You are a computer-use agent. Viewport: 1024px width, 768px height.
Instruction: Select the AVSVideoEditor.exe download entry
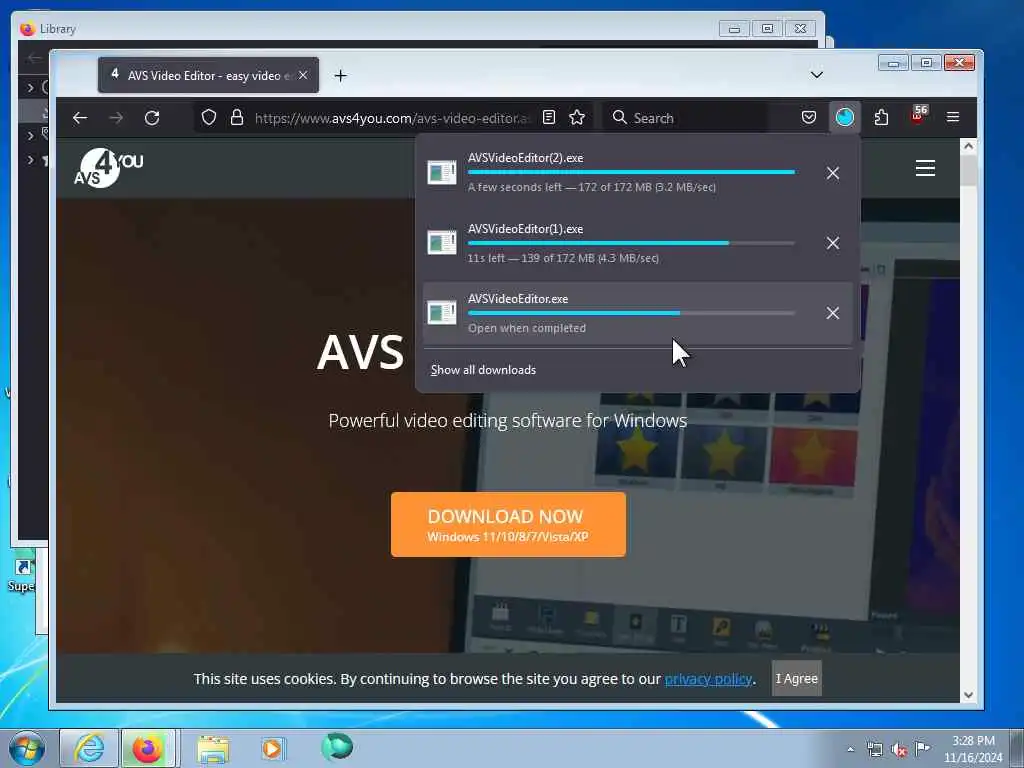pyautogui.click(x=637, y=313)
